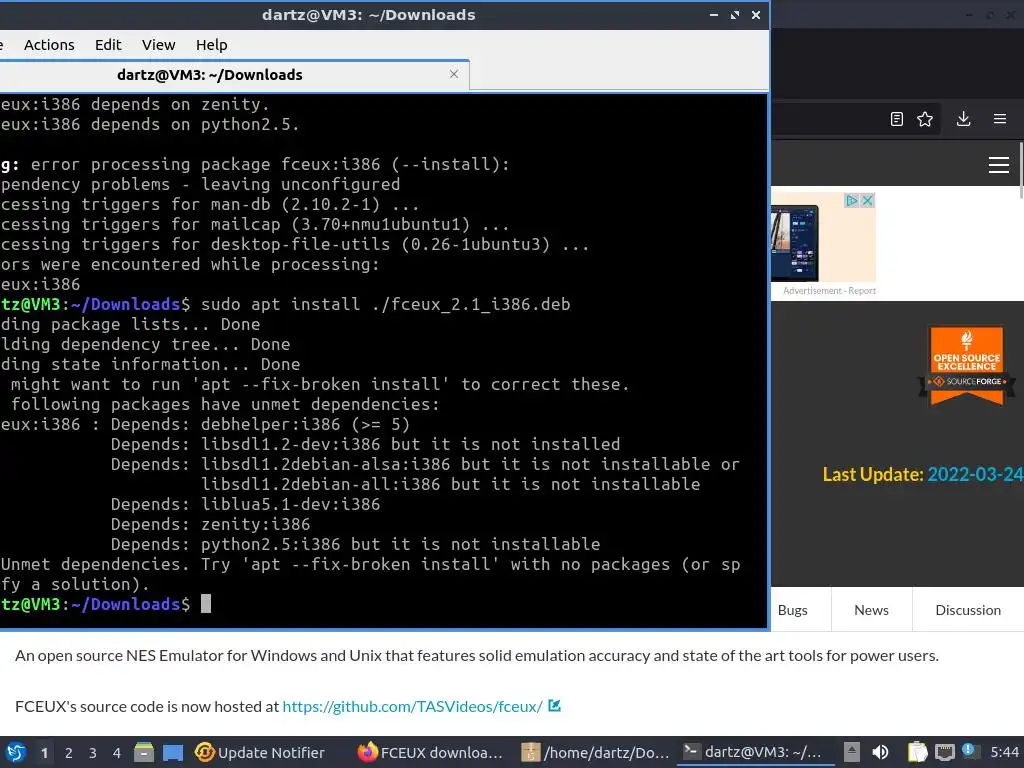This screenshot has width=1024, height=768.
Task: Open the View menu in terminal
Action: pos(159,45)
